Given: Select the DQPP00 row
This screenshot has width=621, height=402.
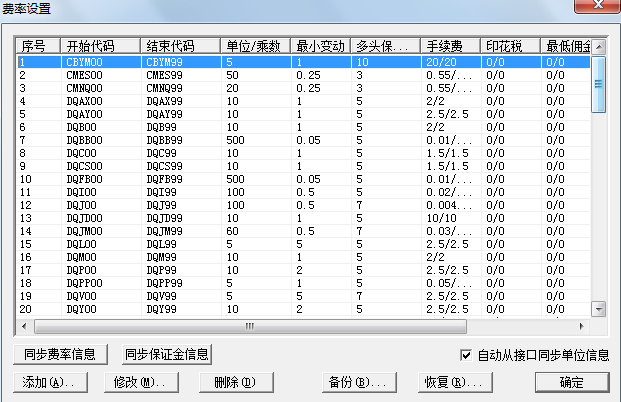Looking at the screenshot, I should click(x=303, y=283).
